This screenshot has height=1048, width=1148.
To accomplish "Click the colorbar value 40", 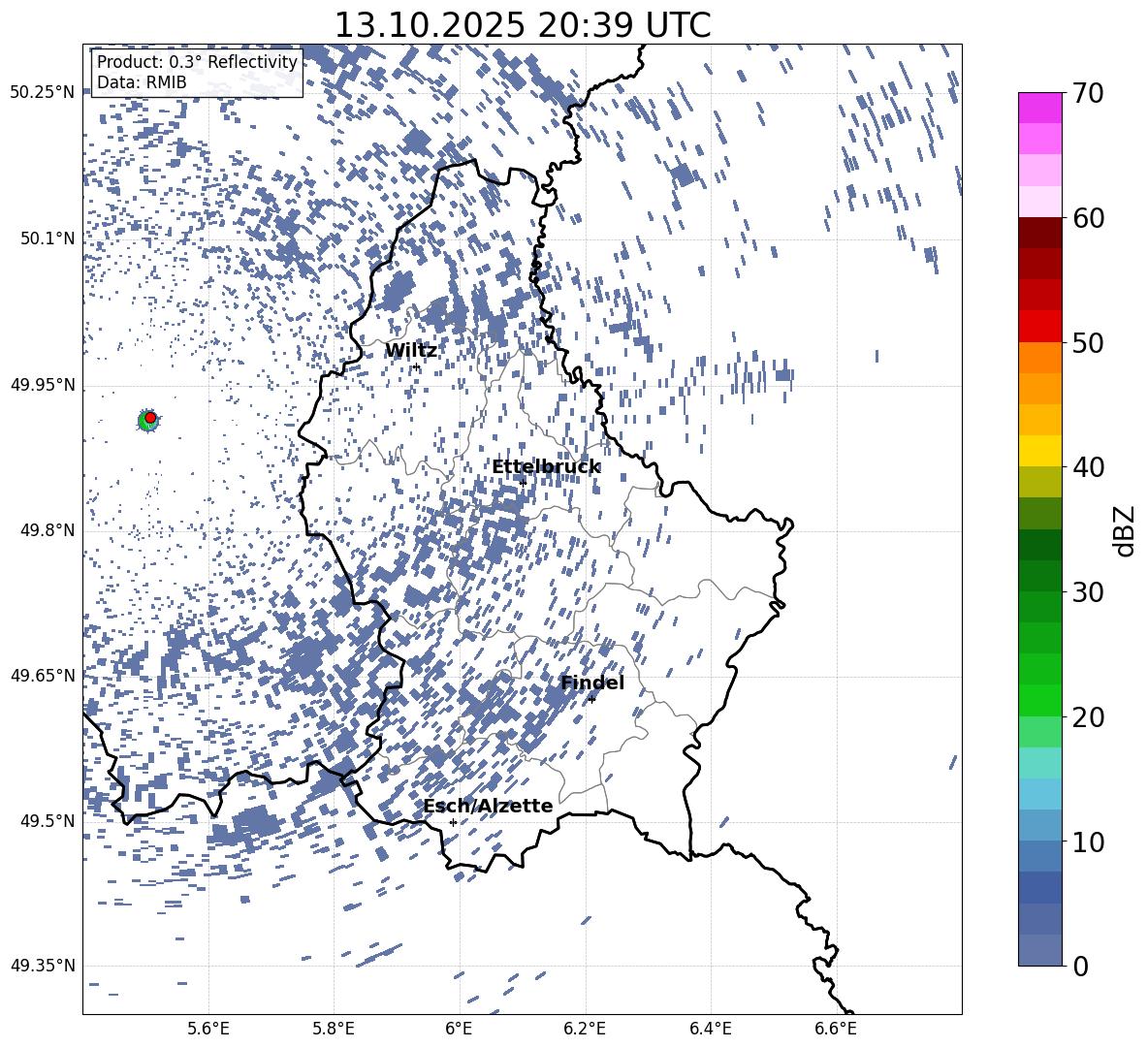I will (1089, 467).
